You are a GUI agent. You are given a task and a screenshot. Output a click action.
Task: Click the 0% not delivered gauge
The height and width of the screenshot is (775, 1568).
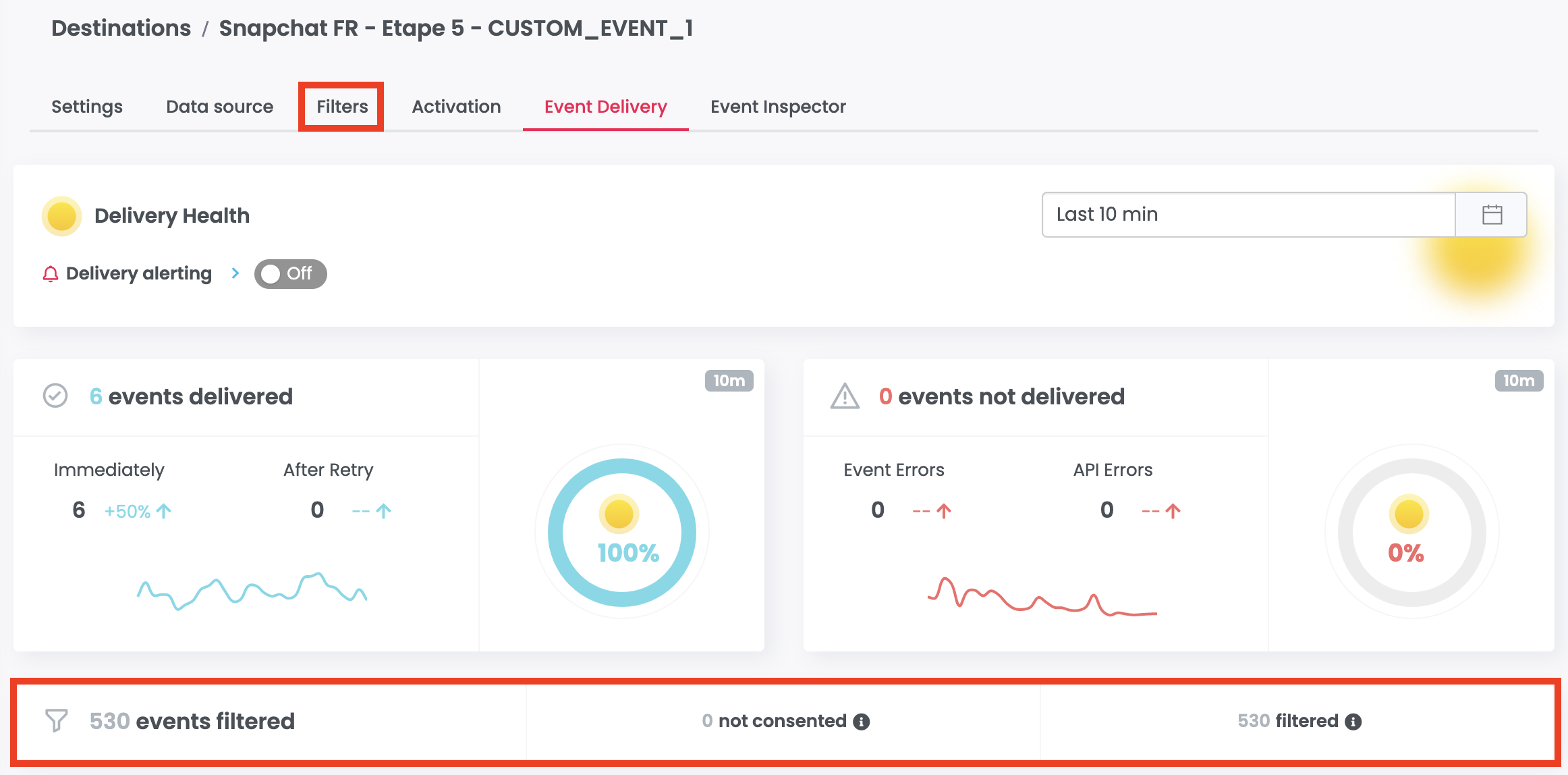tap(1411, 533)
